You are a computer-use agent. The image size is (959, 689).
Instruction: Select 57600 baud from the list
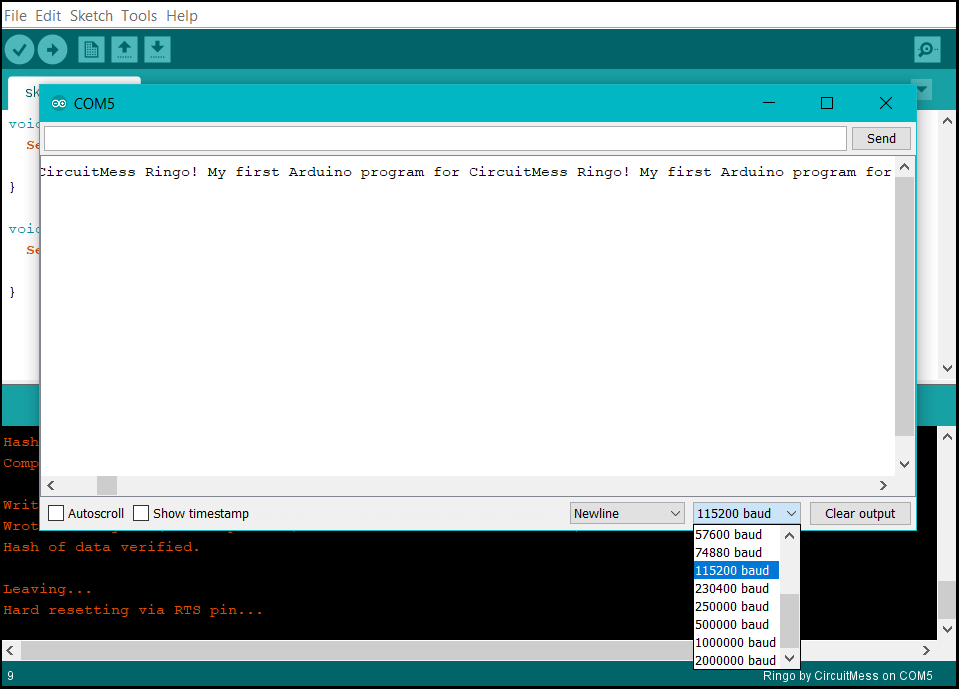click(x=728, y=535)
